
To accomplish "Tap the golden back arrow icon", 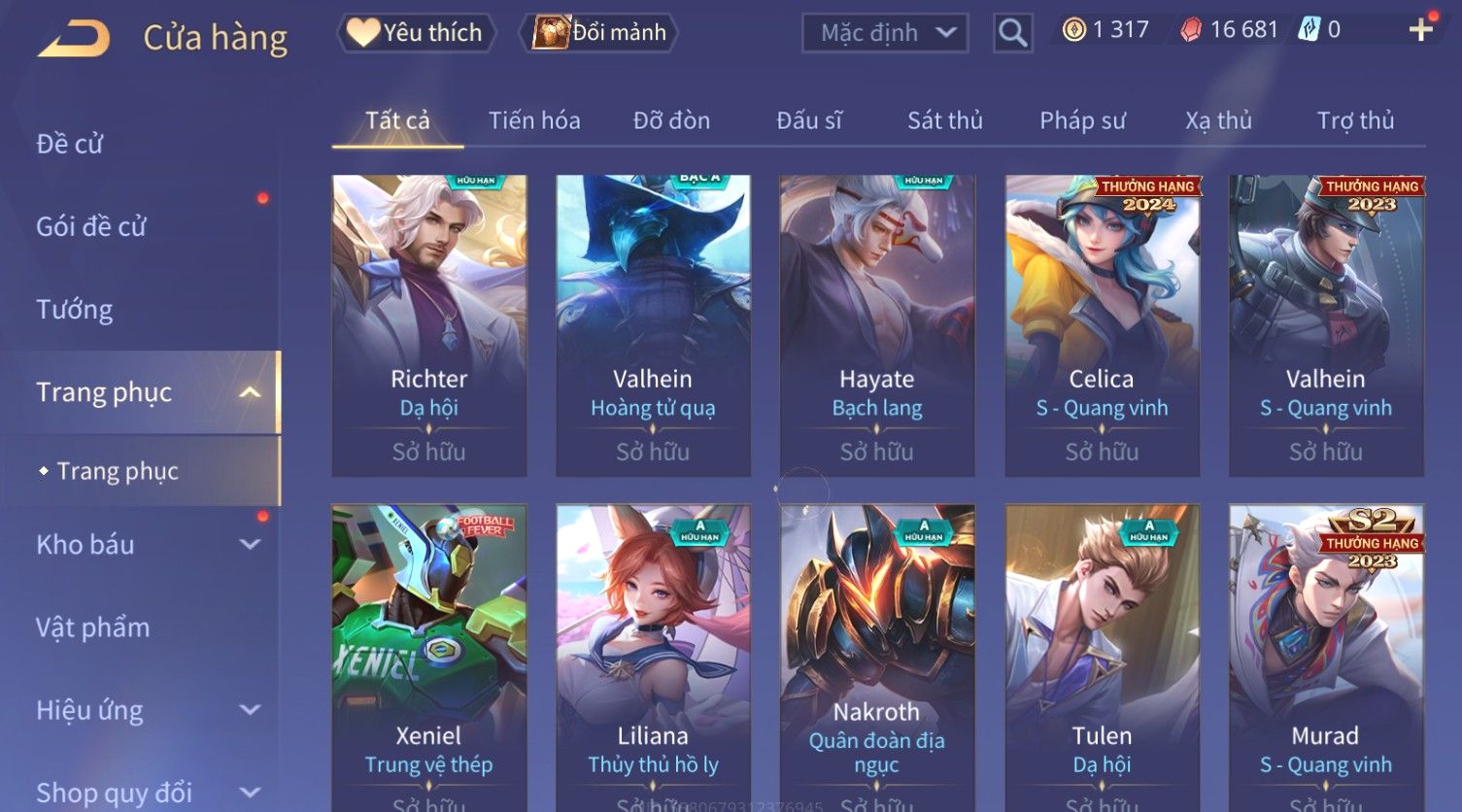I will (x=73, y=38).
